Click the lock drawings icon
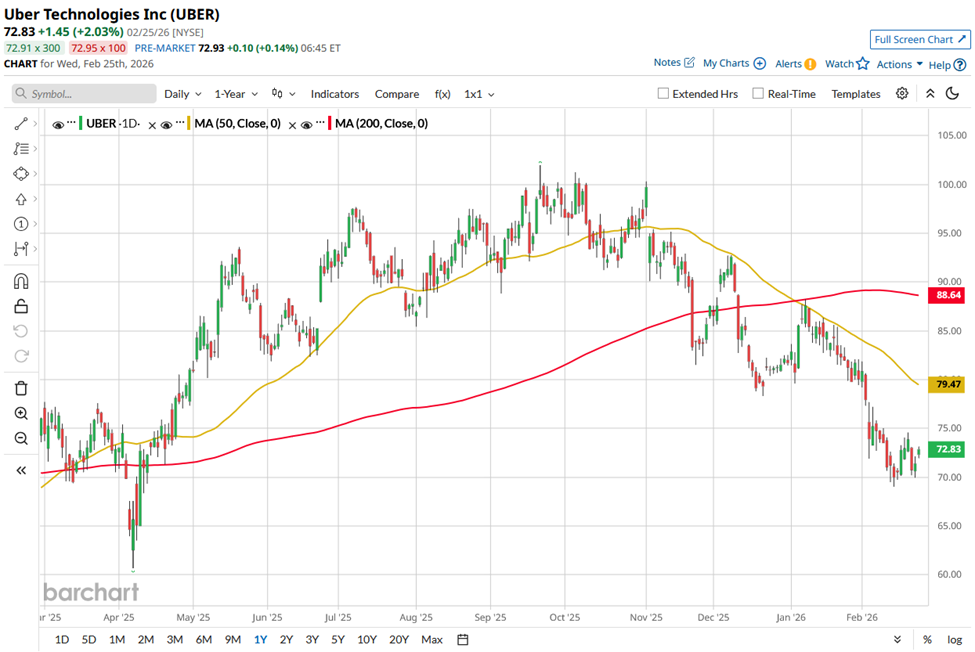This screenshot has width=975, height=652. (20, 306)
